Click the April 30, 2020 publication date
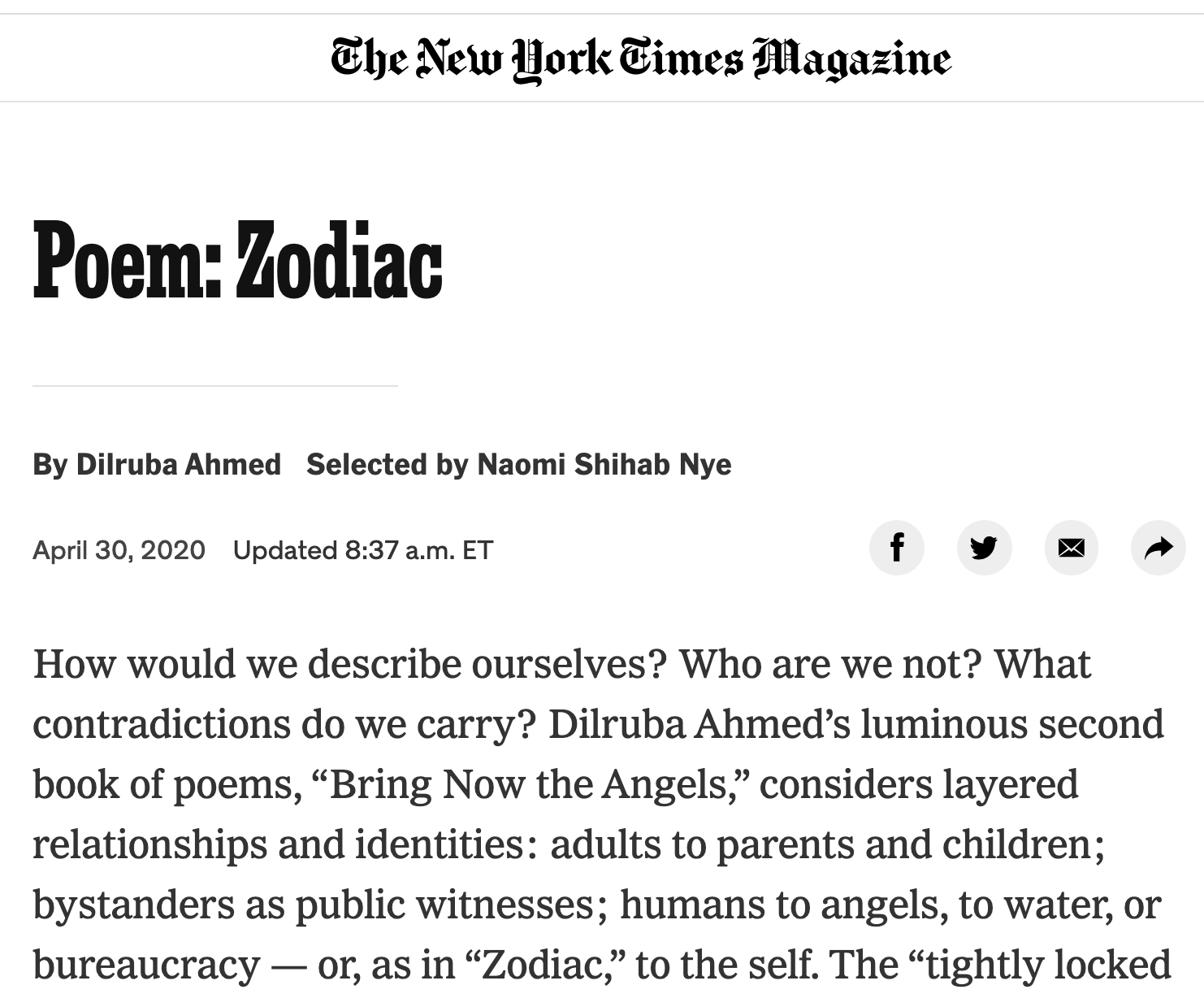Viewport: 1204px width, 998px height. click(x=119, y=550)
